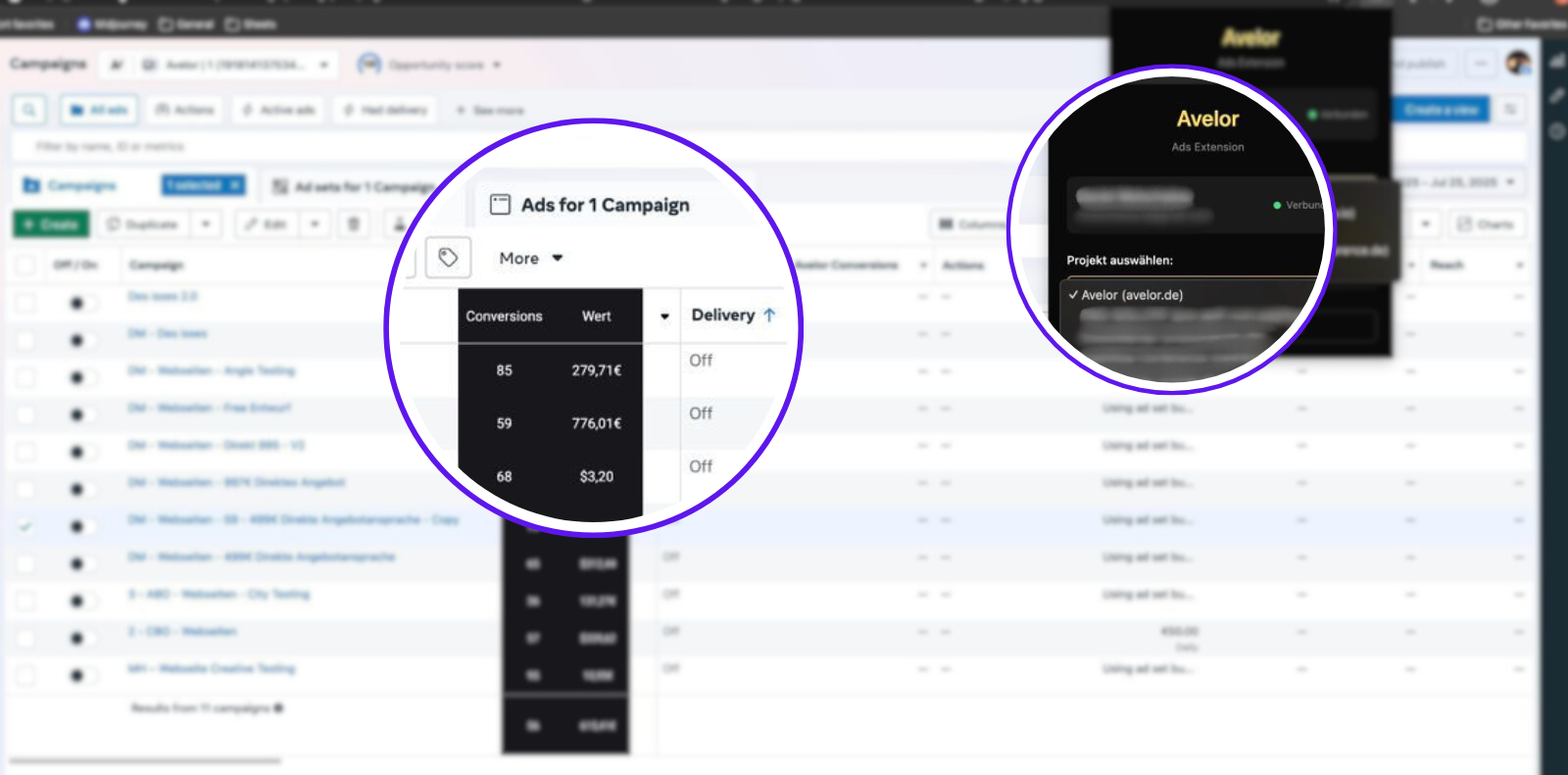Open the Ads for 1 Campaign tab

pyautogui.click(x=590, y=205)
